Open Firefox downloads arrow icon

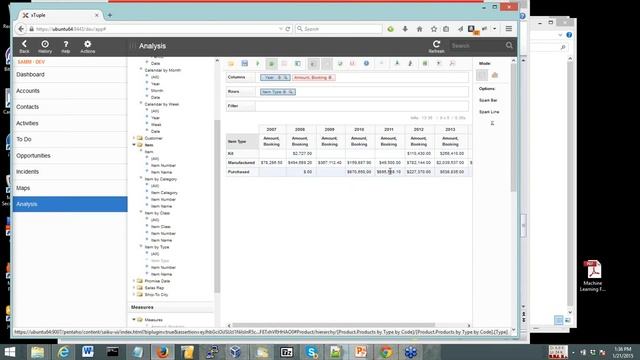tap(405, 29)
